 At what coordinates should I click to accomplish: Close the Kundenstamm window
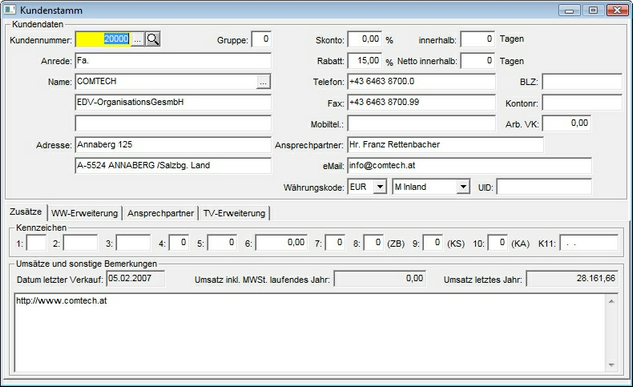pos(617,10)
